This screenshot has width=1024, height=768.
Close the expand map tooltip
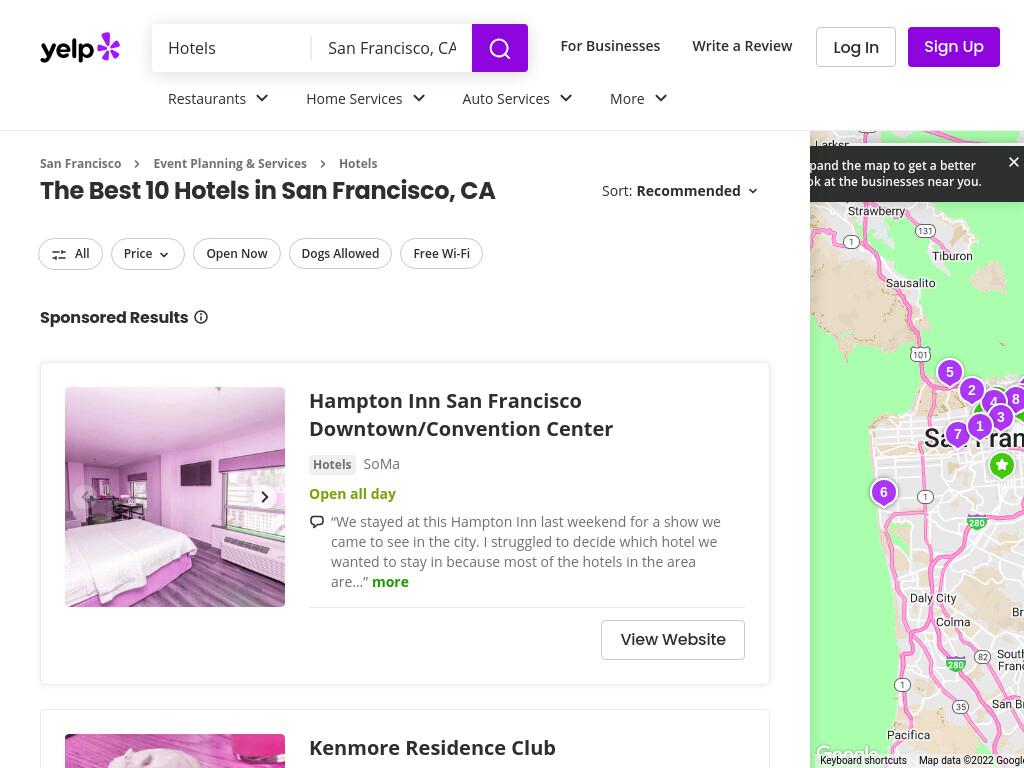tap(1013, 162)
